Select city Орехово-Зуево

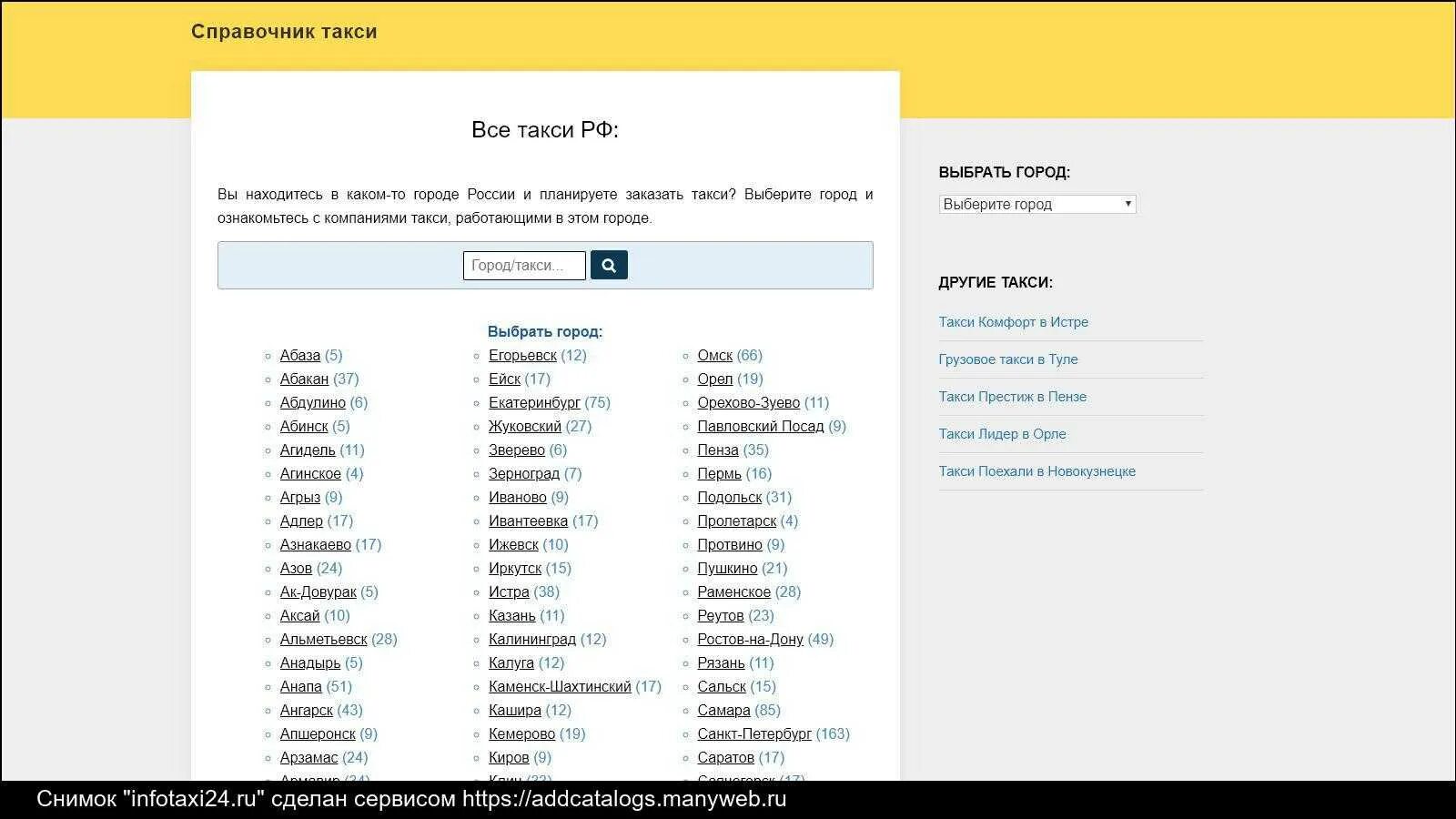(749, 403)
